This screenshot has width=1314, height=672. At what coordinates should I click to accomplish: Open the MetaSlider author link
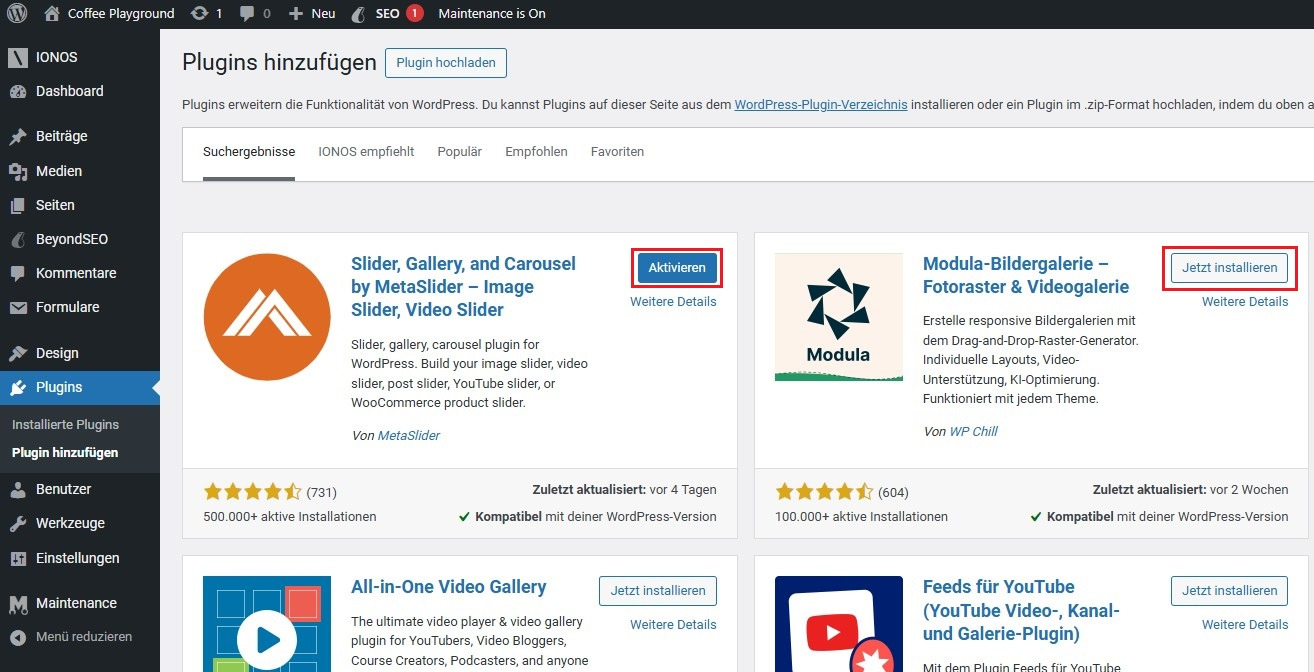click(x=408, y=435)
